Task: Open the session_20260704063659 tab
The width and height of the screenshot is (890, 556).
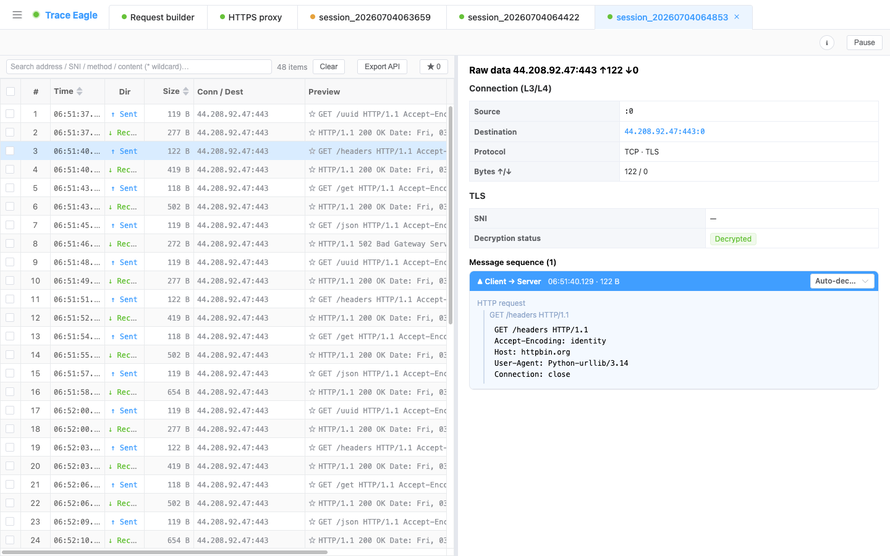Action: tap(370, 17)
